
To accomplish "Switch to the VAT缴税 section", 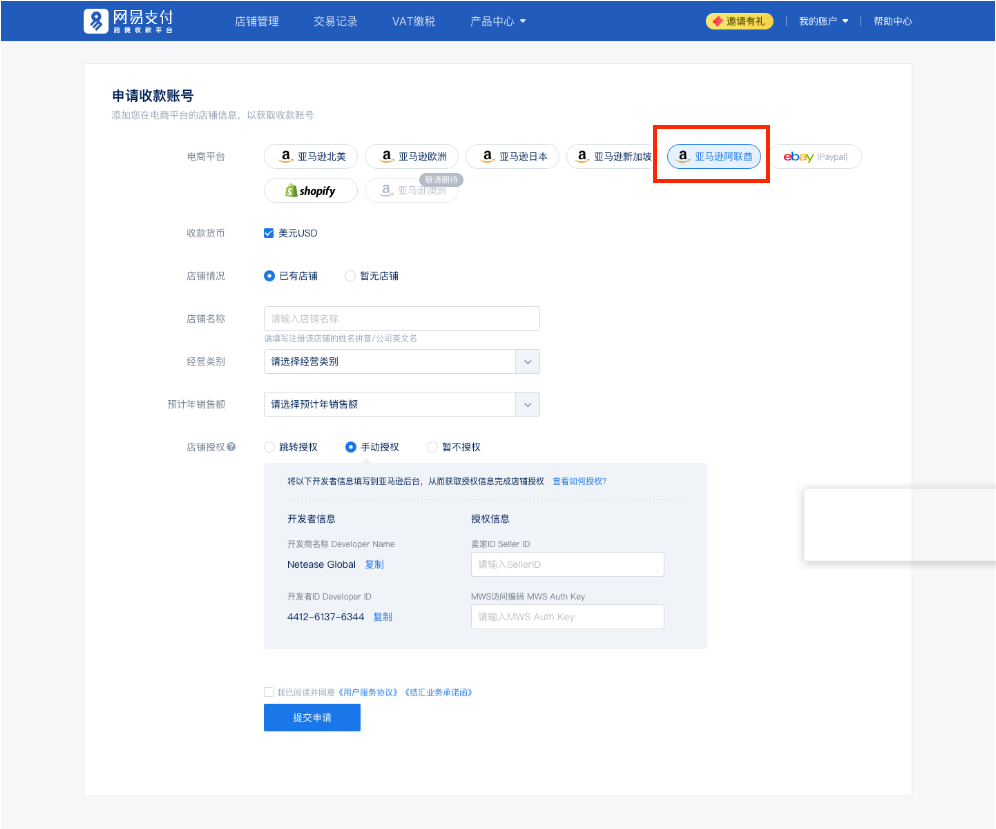I will tap(412, 20).
